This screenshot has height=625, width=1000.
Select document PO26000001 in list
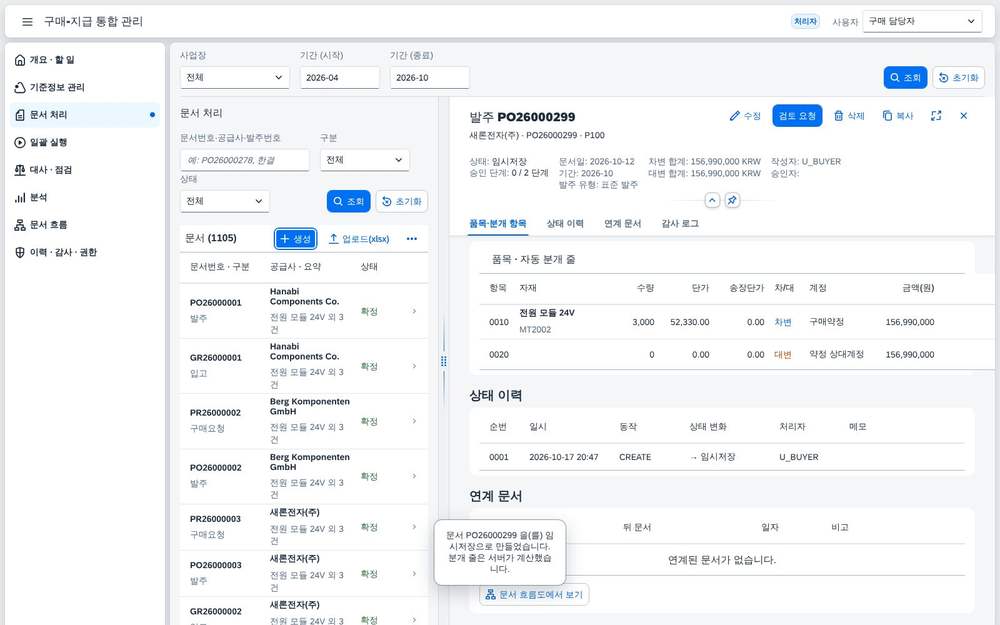[x=304, y=311]
